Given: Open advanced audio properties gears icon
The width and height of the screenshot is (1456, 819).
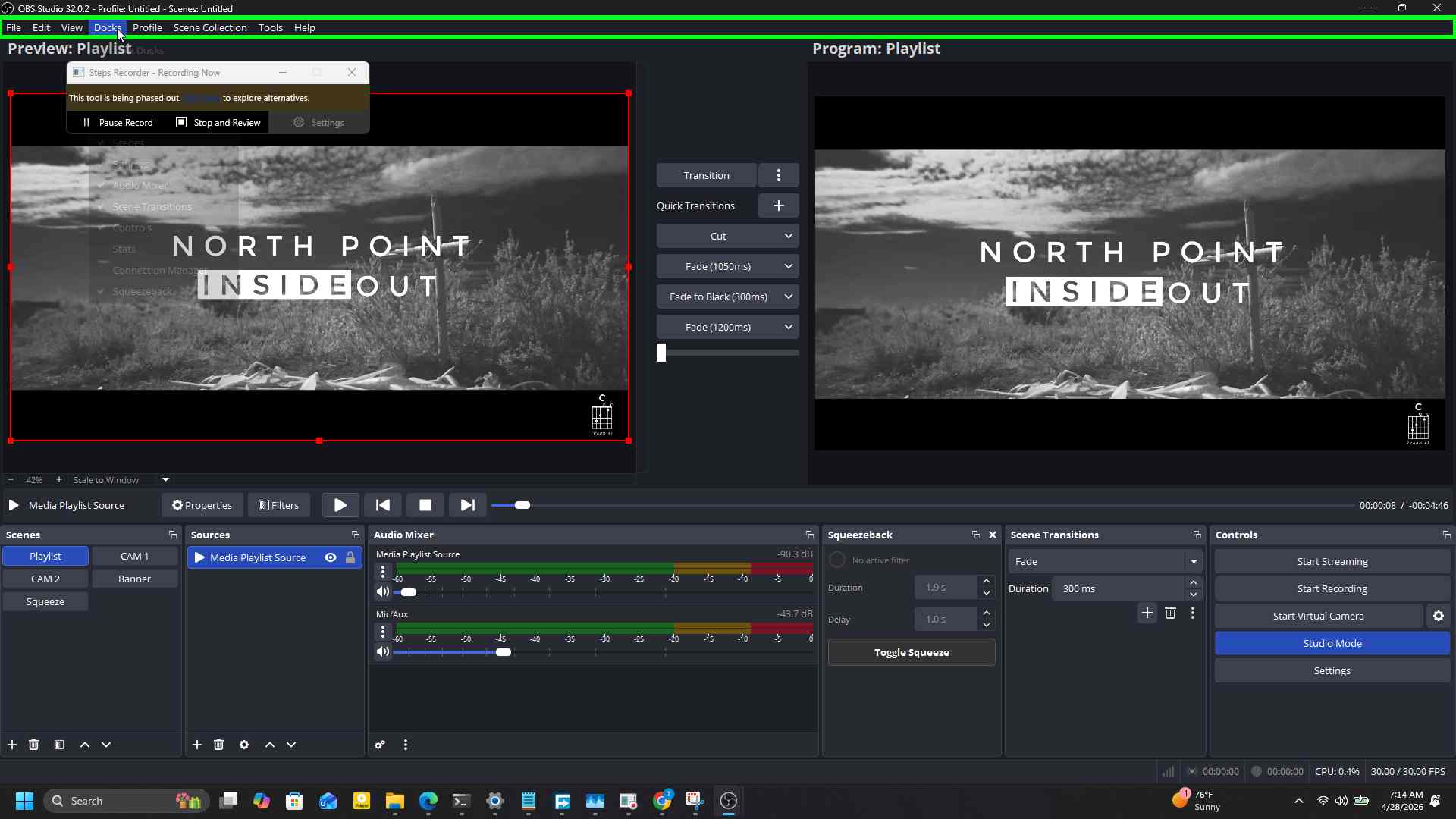Looking at the screenshot, I should pos(380,745).
